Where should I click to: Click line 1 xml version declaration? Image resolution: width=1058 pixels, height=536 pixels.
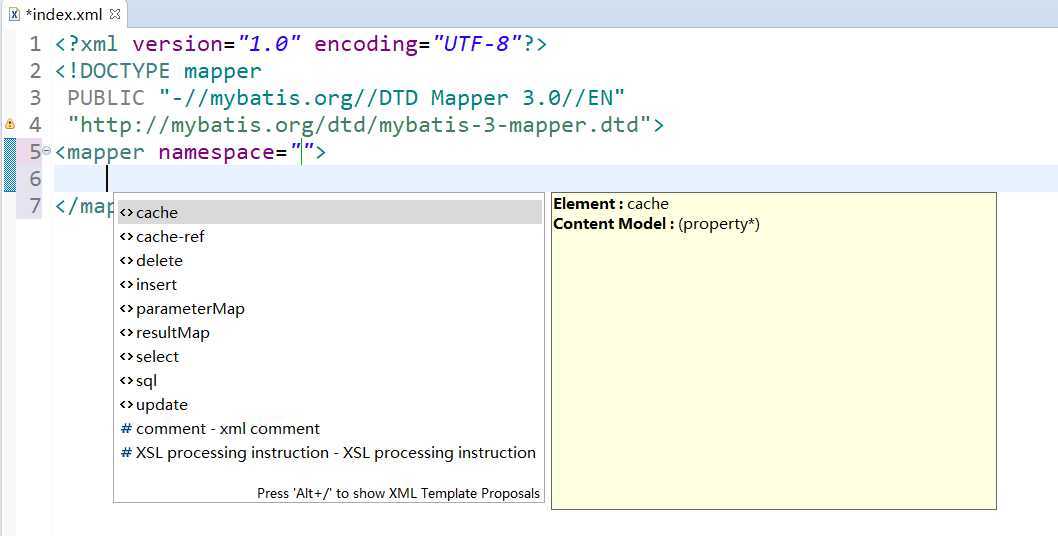[x=301, y=45]
